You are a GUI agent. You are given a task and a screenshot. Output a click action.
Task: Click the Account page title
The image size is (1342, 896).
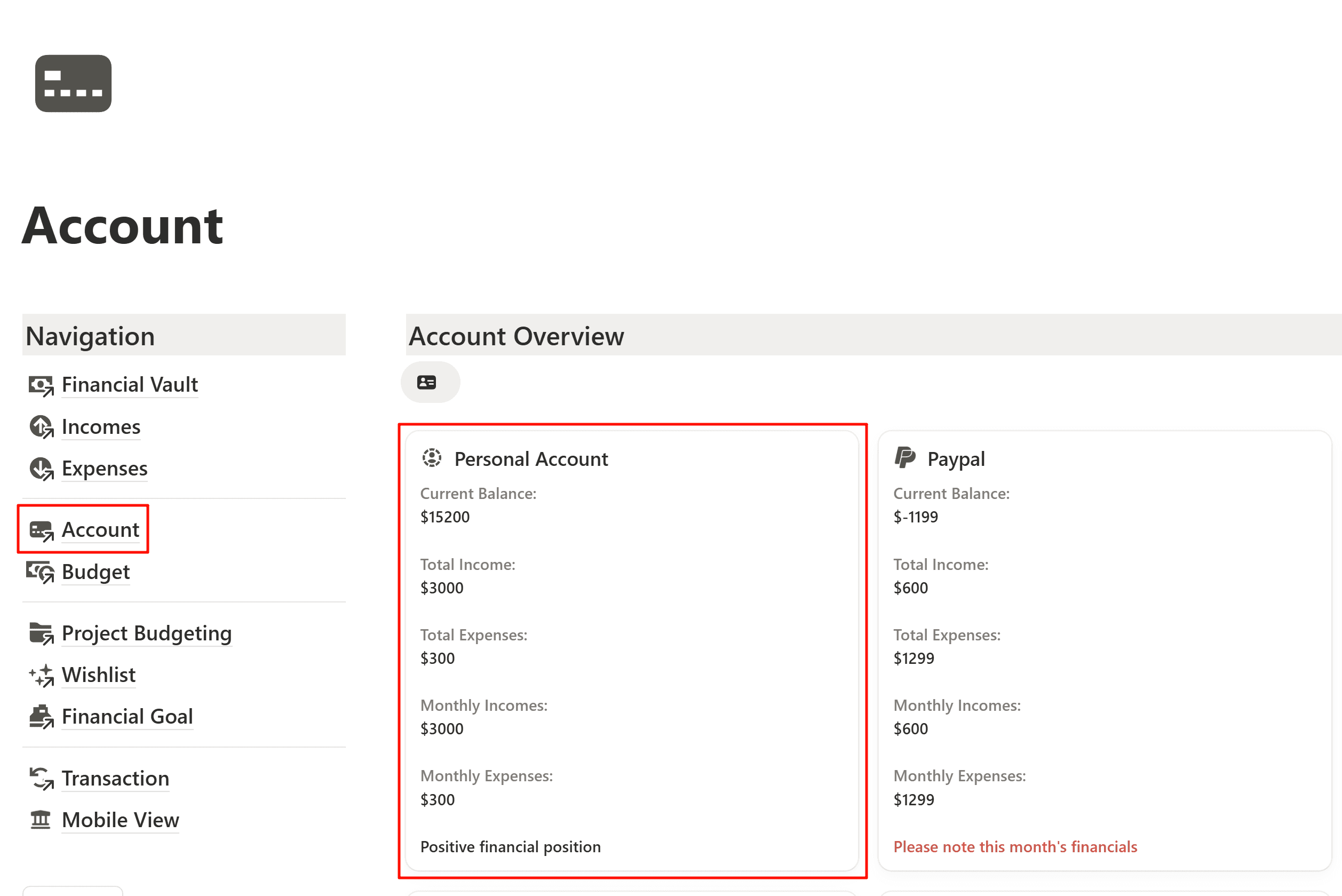[x=122, y=226]
